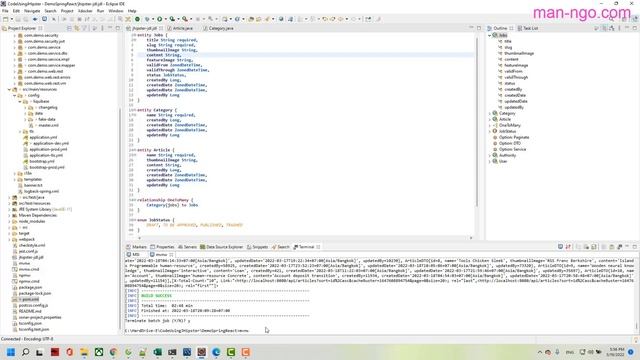Viewport: 640px width, 360px height.
Task: Minimize the Project Explorer panel
Action: click(110, 28)
